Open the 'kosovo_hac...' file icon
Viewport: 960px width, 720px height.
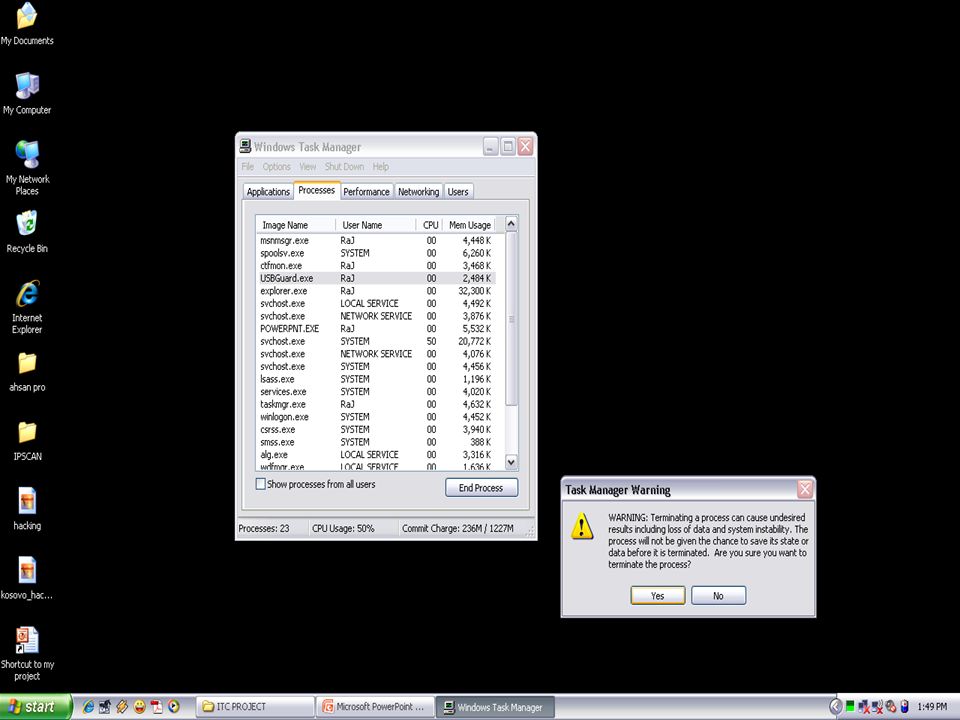coord(27,578)
